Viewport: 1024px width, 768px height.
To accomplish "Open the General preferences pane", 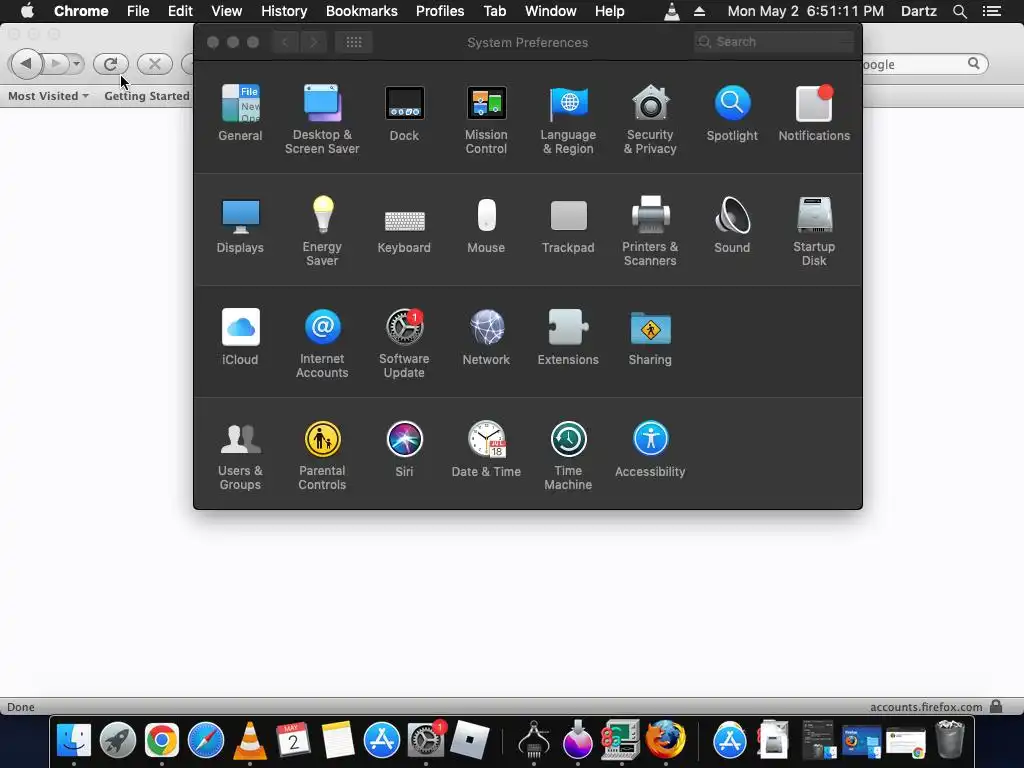I will coord(240,112).
